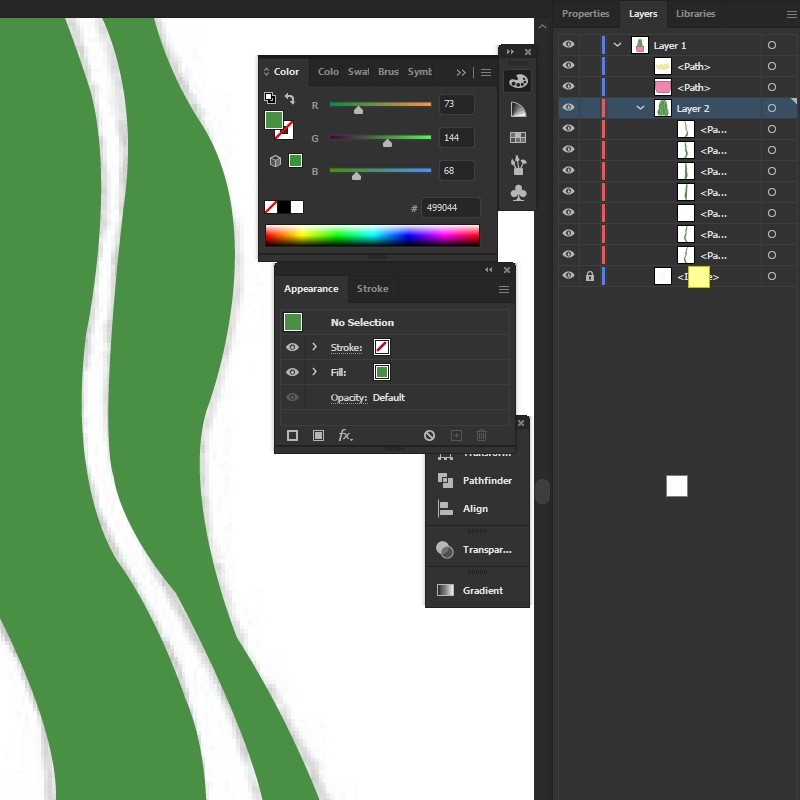Cycle Color panel view with arrows beside title
This screenshot has height=800, width=800.
tap(266, 72)
